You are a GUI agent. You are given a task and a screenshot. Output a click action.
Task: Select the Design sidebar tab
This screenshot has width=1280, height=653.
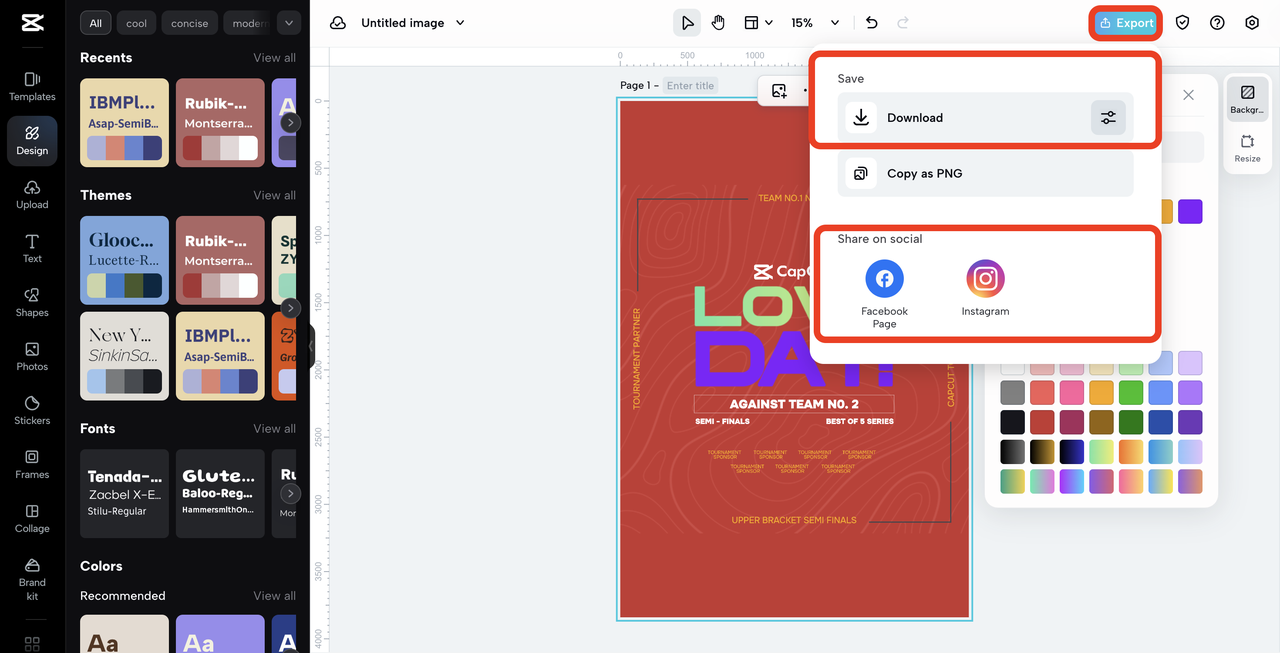32,140
